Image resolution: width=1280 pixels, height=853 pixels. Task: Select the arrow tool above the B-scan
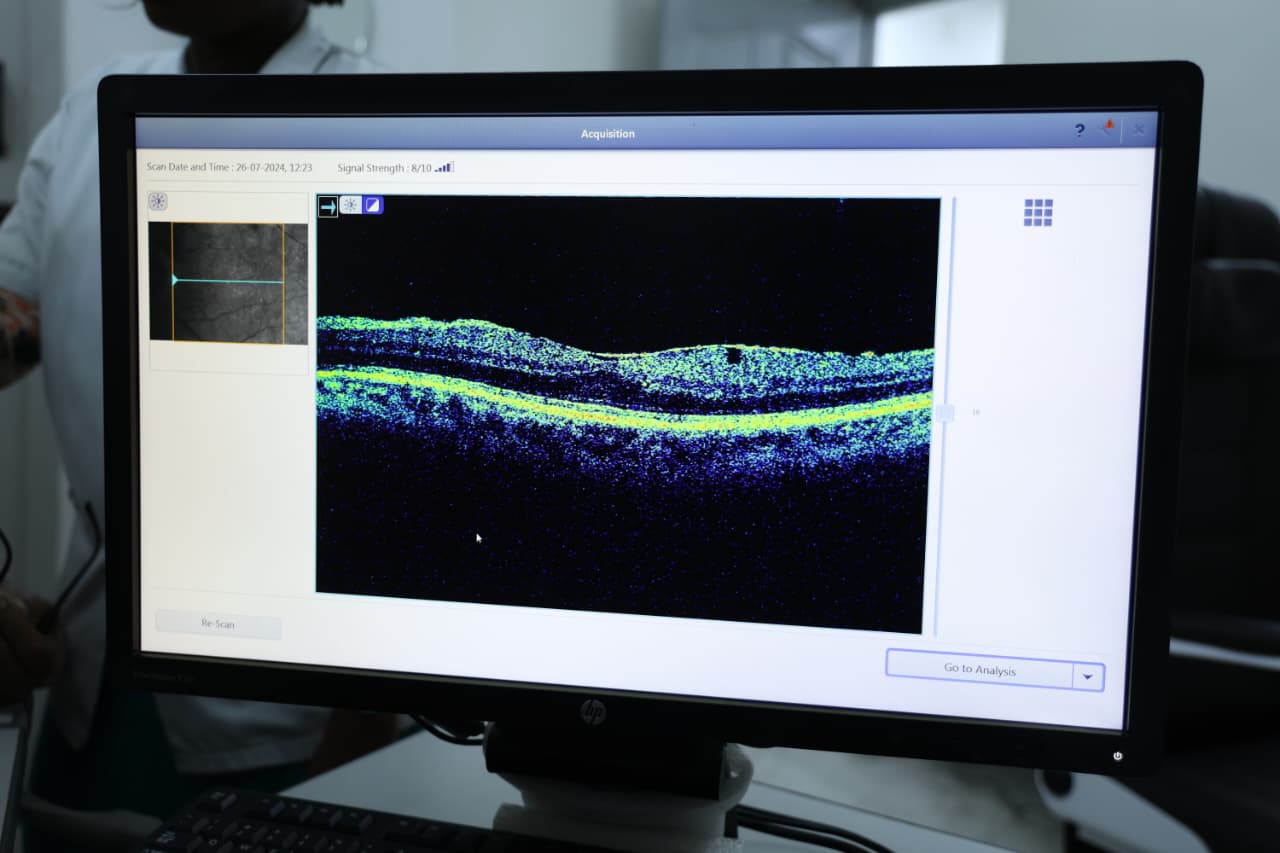(328, 205)
